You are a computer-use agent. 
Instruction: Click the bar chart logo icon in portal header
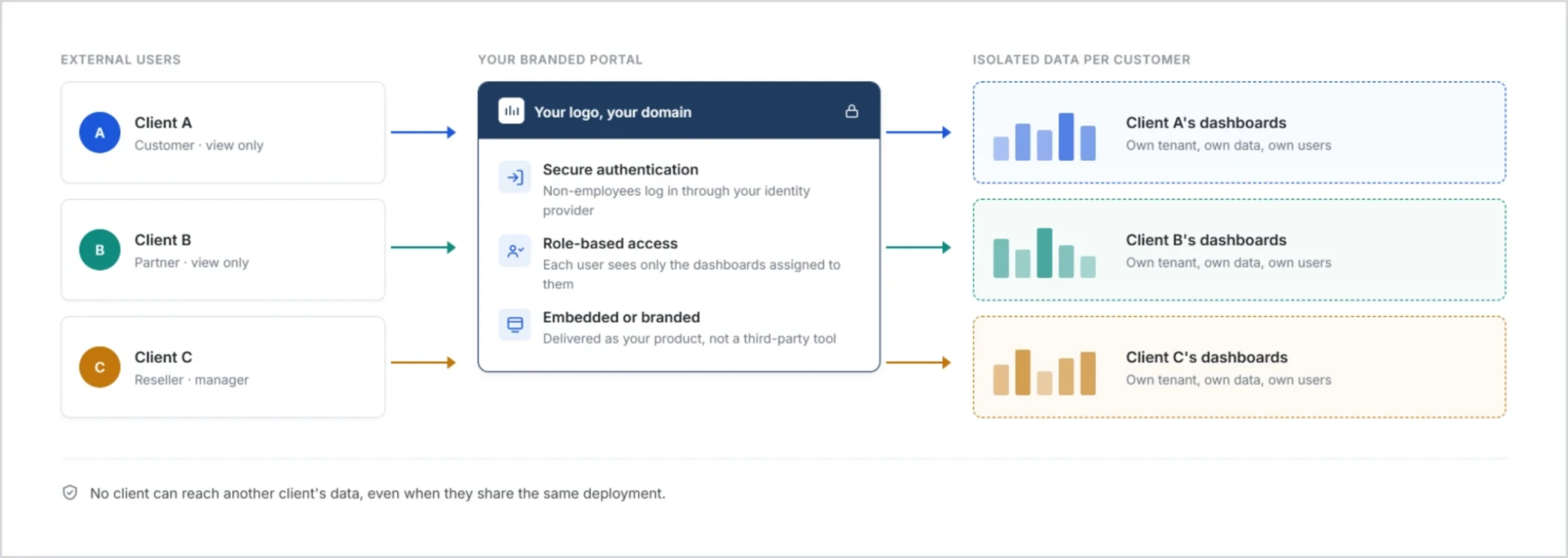click(x=511, y=111)
